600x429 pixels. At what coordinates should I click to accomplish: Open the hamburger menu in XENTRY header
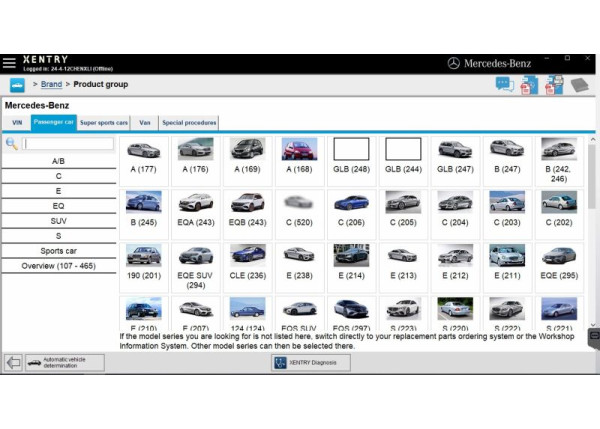pos(9,63)
